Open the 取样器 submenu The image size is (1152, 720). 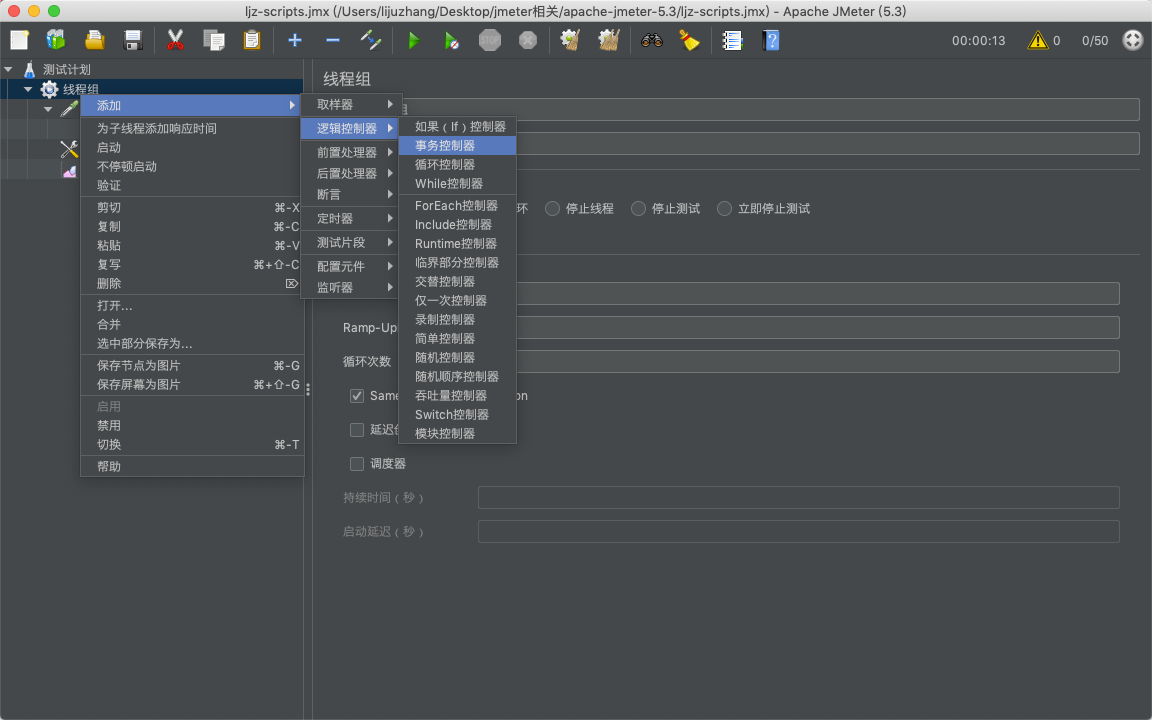(x=351, y=104)
